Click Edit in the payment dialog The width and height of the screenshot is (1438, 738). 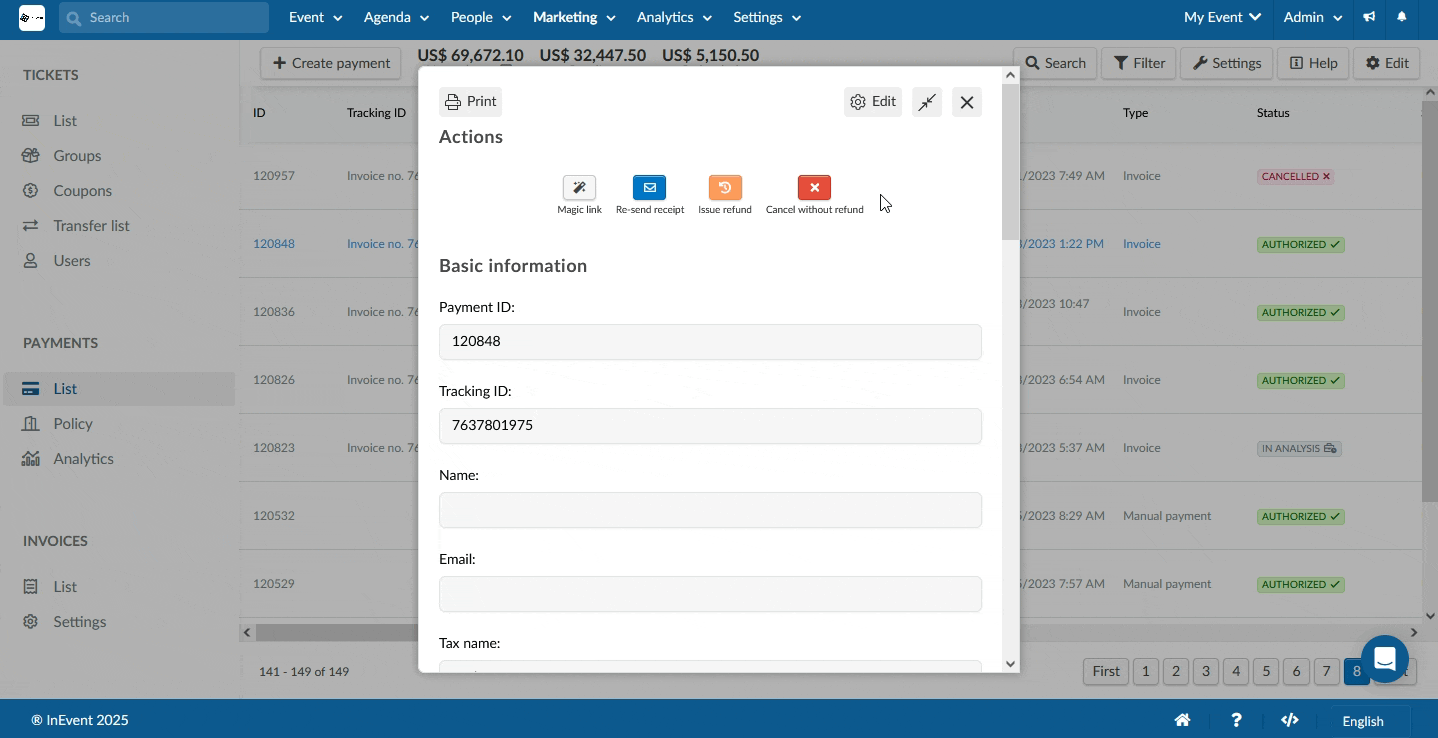(873, 102)
